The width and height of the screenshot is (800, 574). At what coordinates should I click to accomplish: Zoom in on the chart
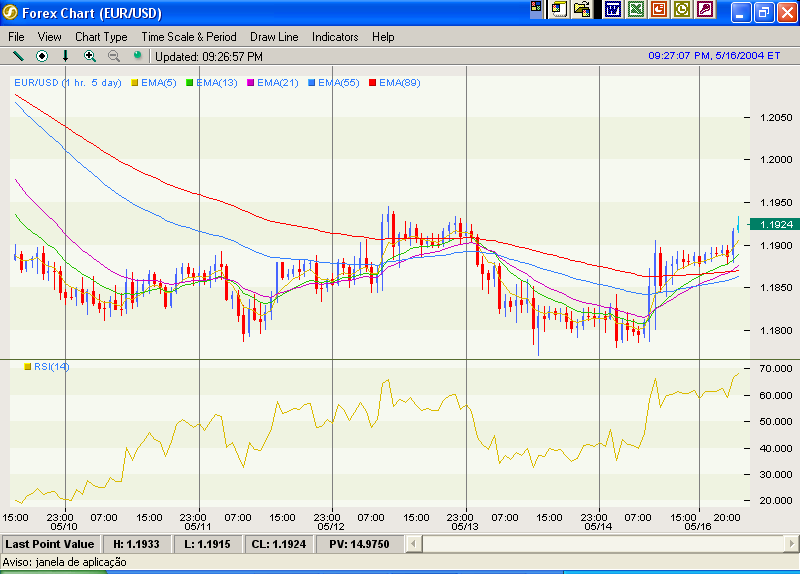click(90, 56)
